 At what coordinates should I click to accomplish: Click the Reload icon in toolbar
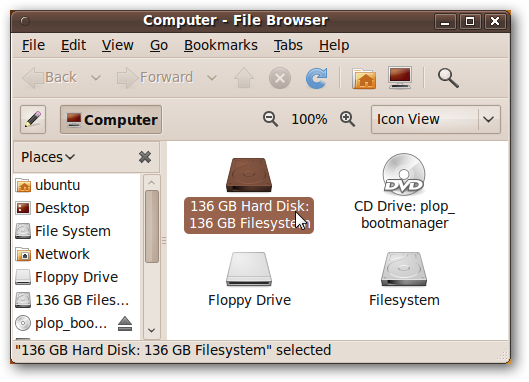pyautogui.click(x=316, y=78)
